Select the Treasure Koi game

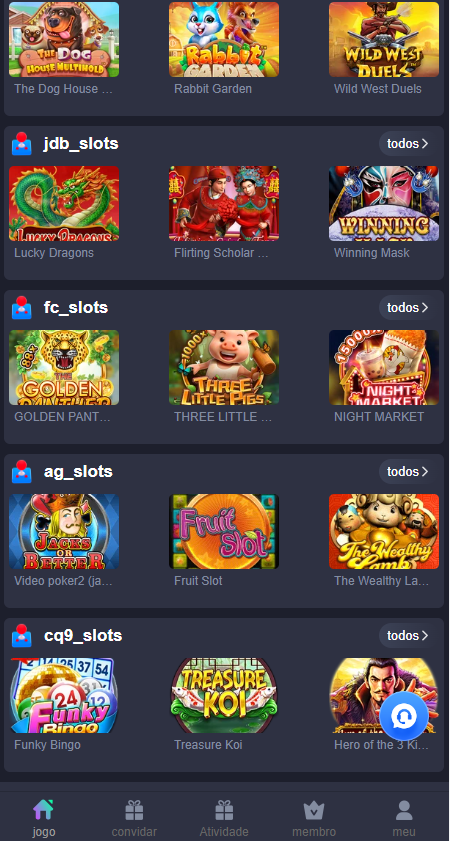click(224, 696)
